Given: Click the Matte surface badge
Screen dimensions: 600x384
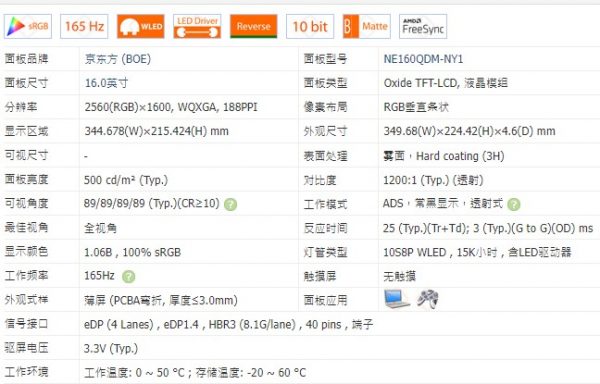Looking at the screenshot, I should (x=367, y=26).
